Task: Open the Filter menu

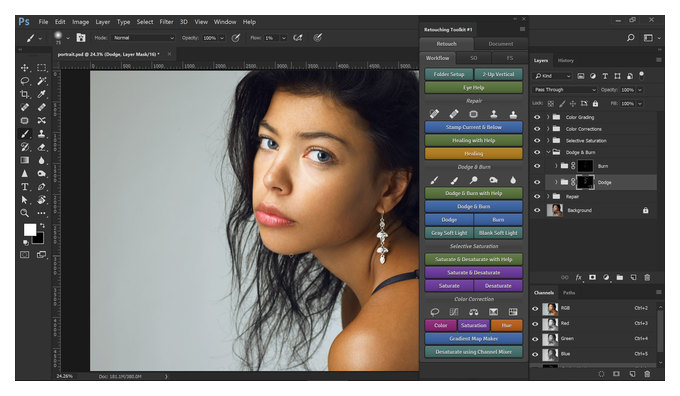Action: point(166,22)
